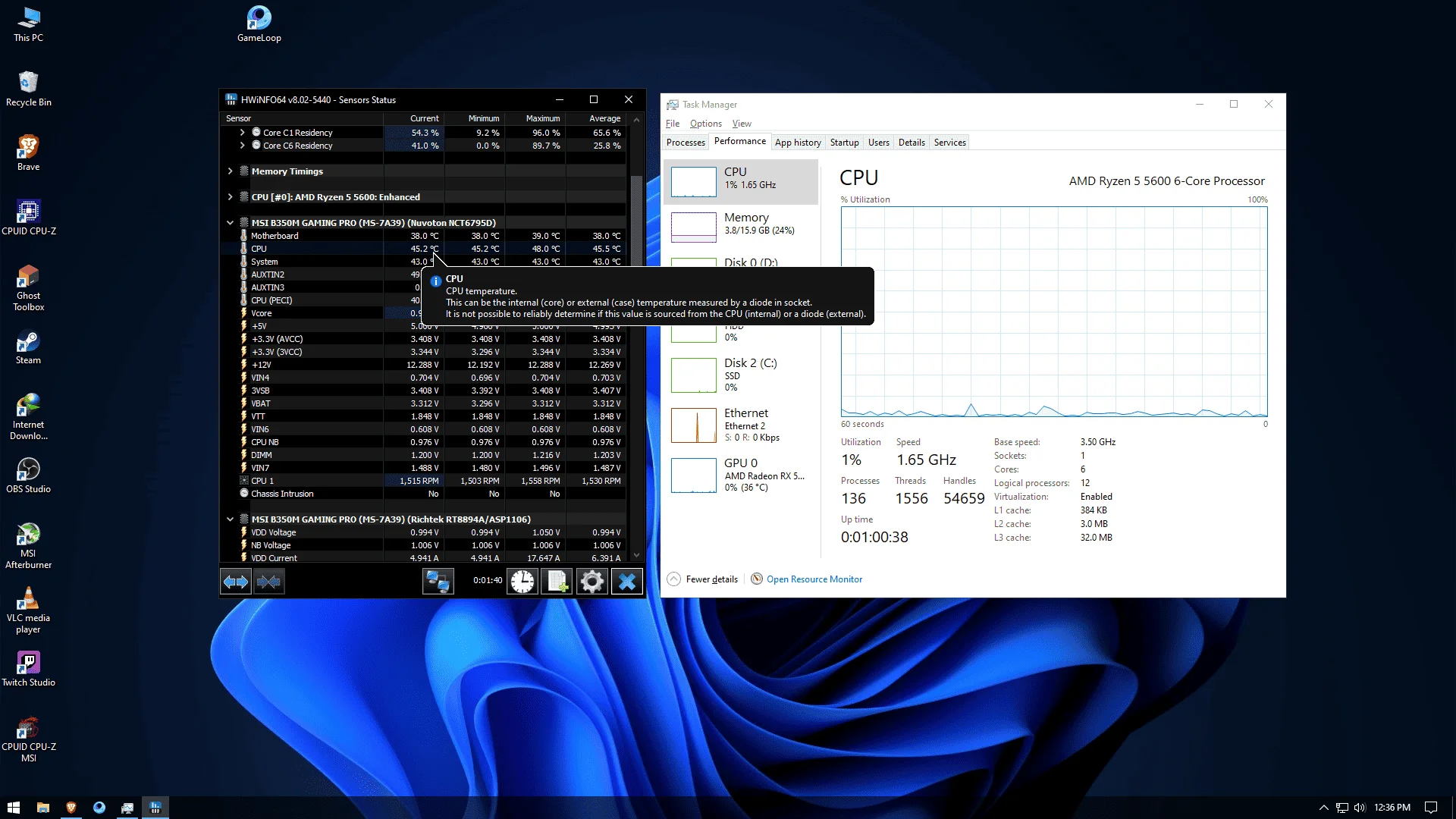Screen dimensions: 1456x819
Task: Click the clock reset timer icon in HWiNFO
Action: coord(522,582)
